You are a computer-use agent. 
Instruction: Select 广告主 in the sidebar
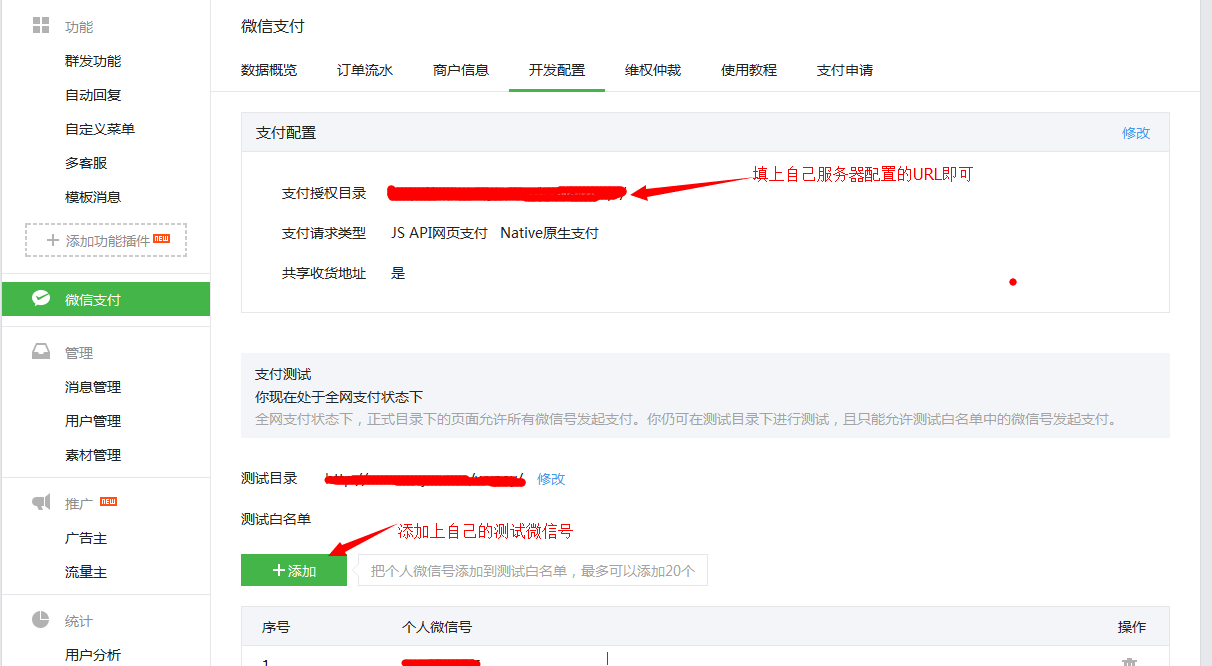[86, 538]
